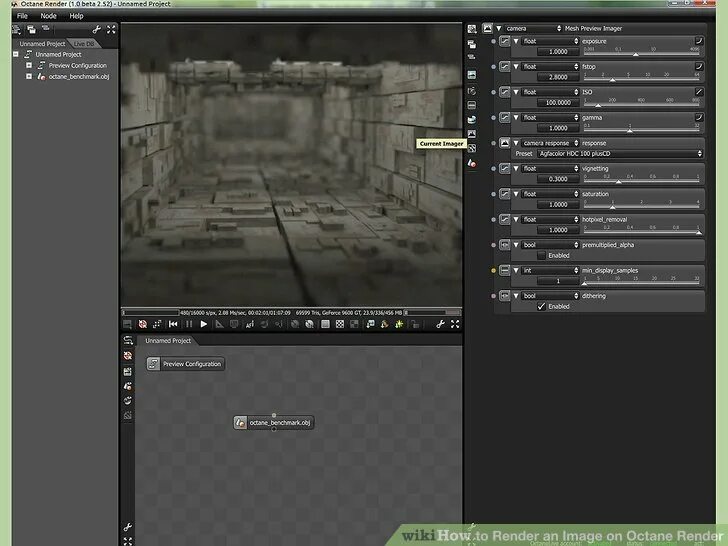
Task: Select Preview Configuration in the outliner tree
Action: pos(78,65)
